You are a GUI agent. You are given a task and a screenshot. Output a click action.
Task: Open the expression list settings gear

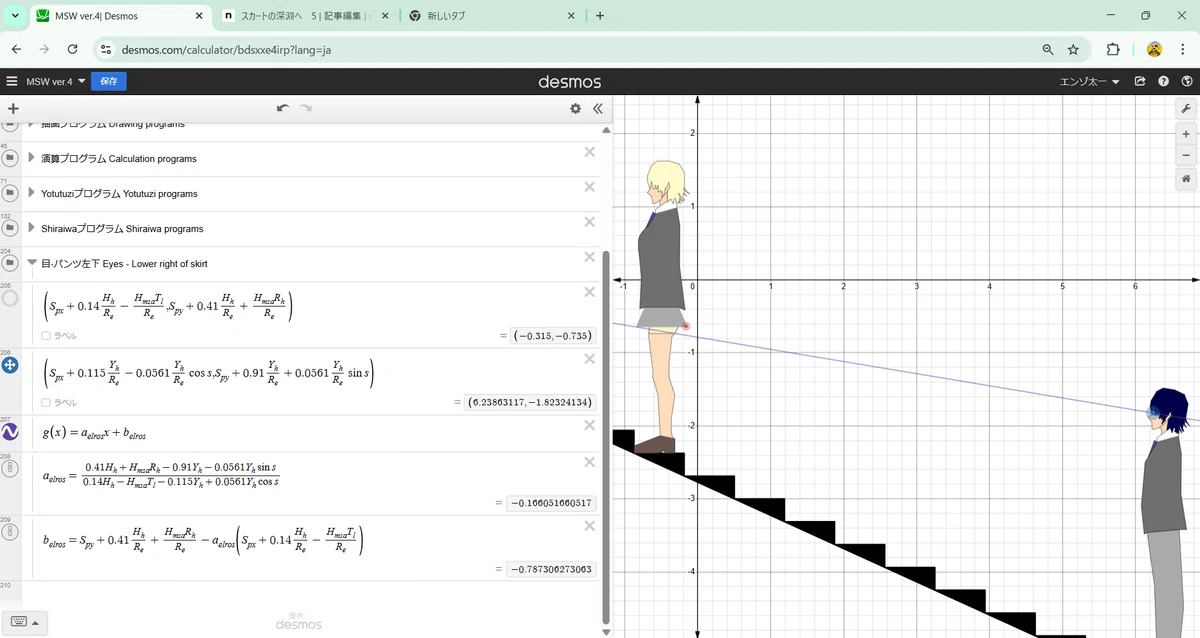576,109
